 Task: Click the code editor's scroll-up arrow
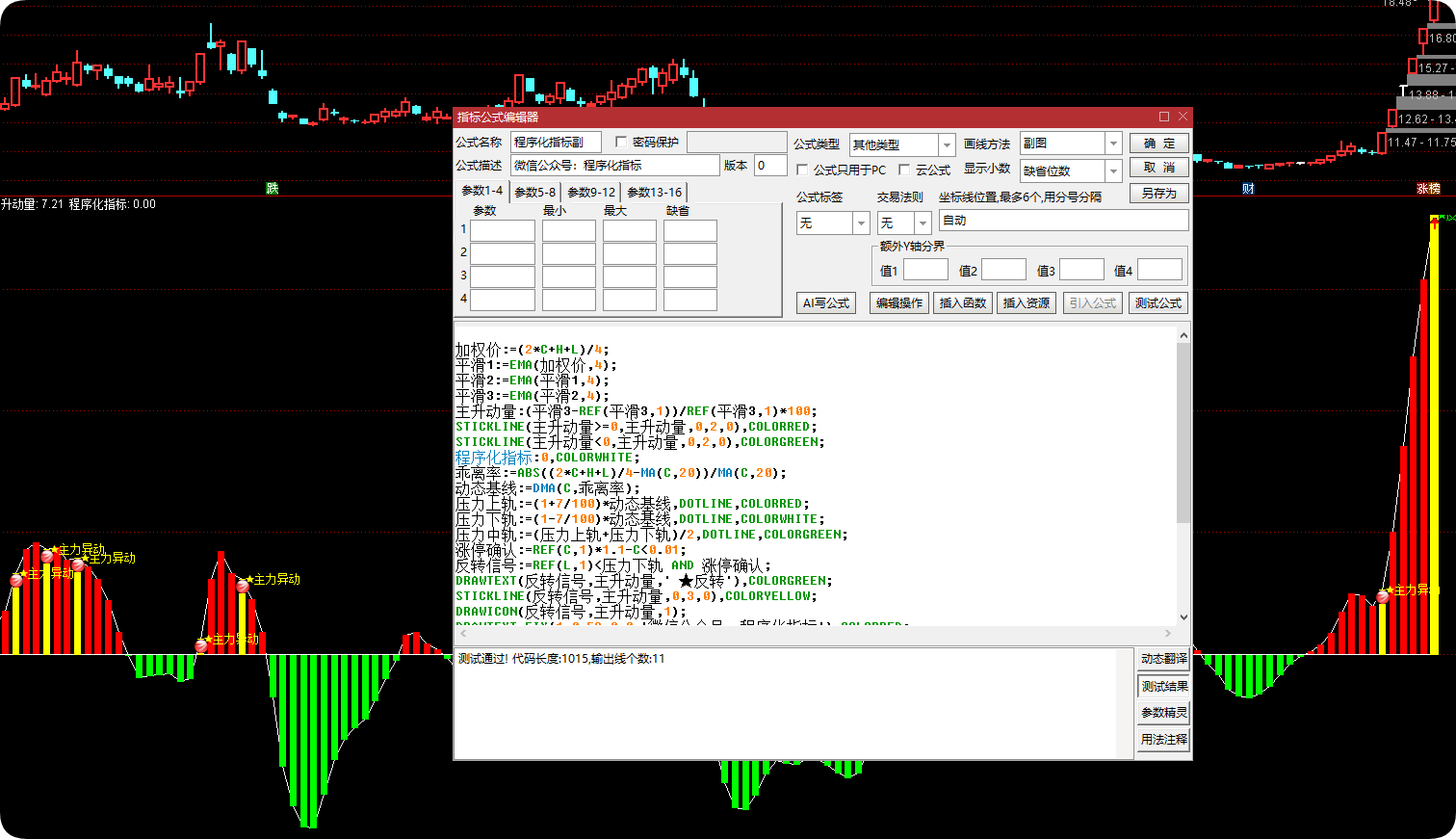pyautogui.click(x=1183, y=335)
